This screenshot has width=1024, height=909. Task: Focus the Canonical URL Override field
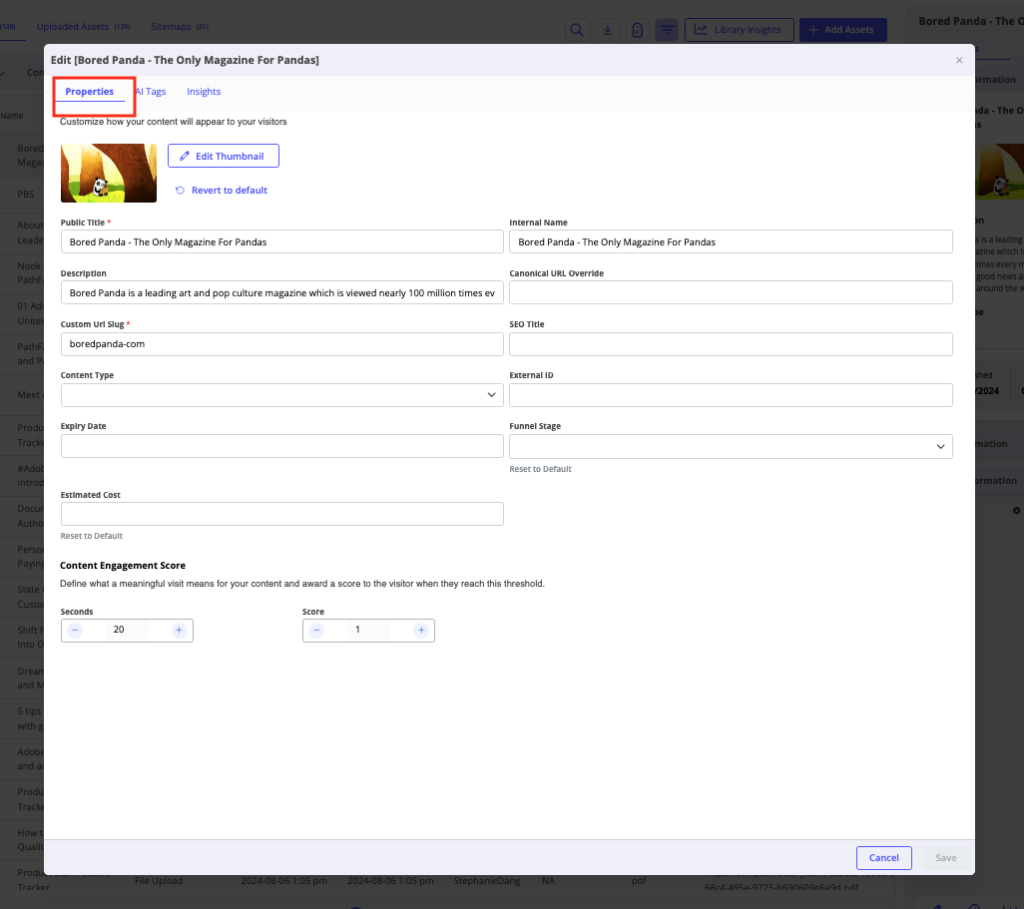coord(731,293)
